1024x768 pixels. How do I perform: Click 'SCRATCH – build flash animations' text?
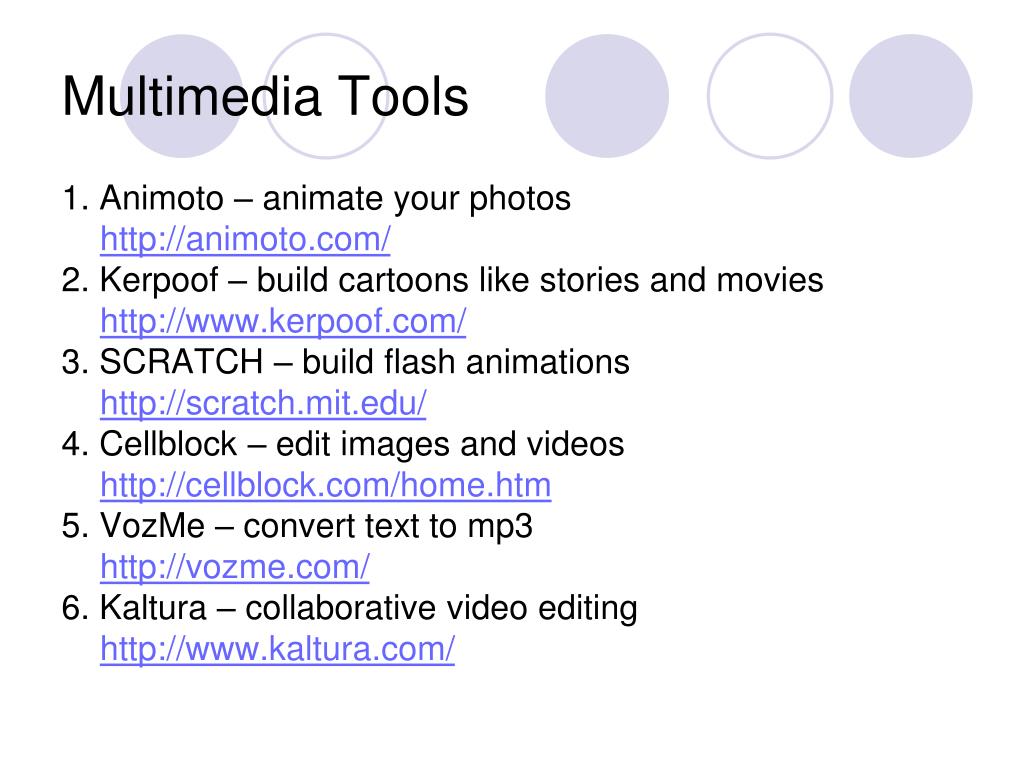pos(364,362)
